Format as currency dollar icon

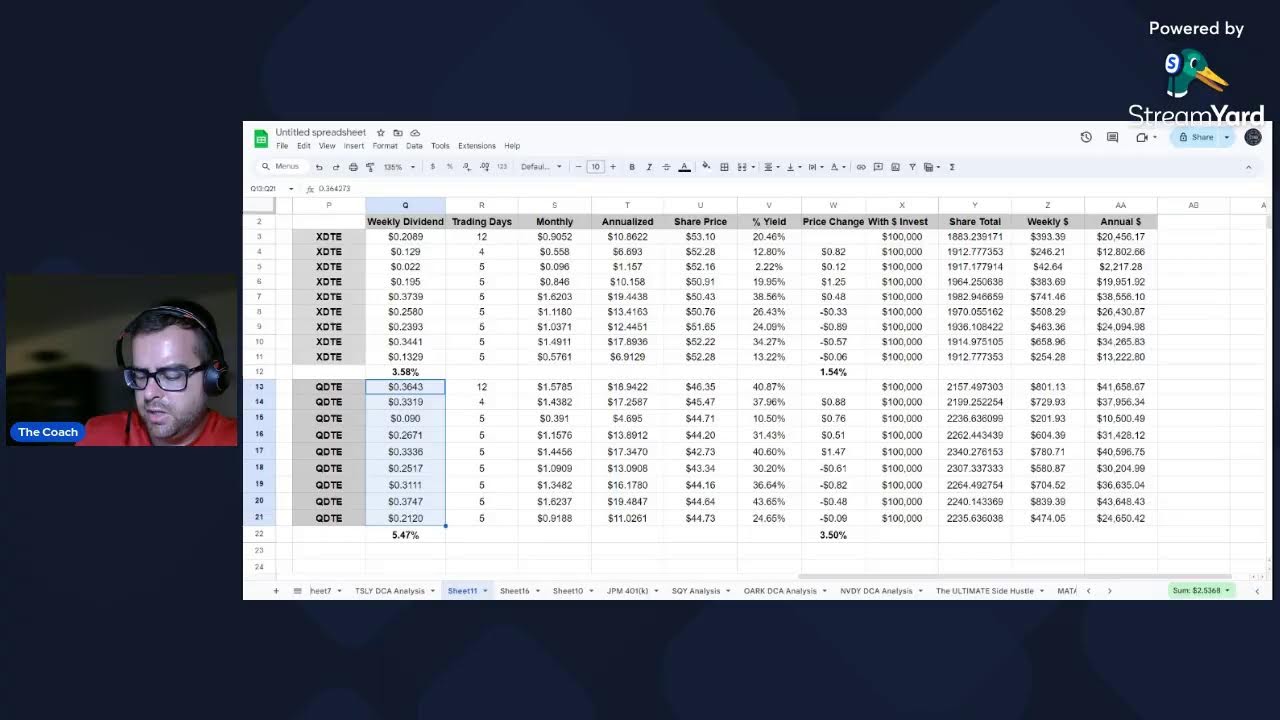point(432,167)
